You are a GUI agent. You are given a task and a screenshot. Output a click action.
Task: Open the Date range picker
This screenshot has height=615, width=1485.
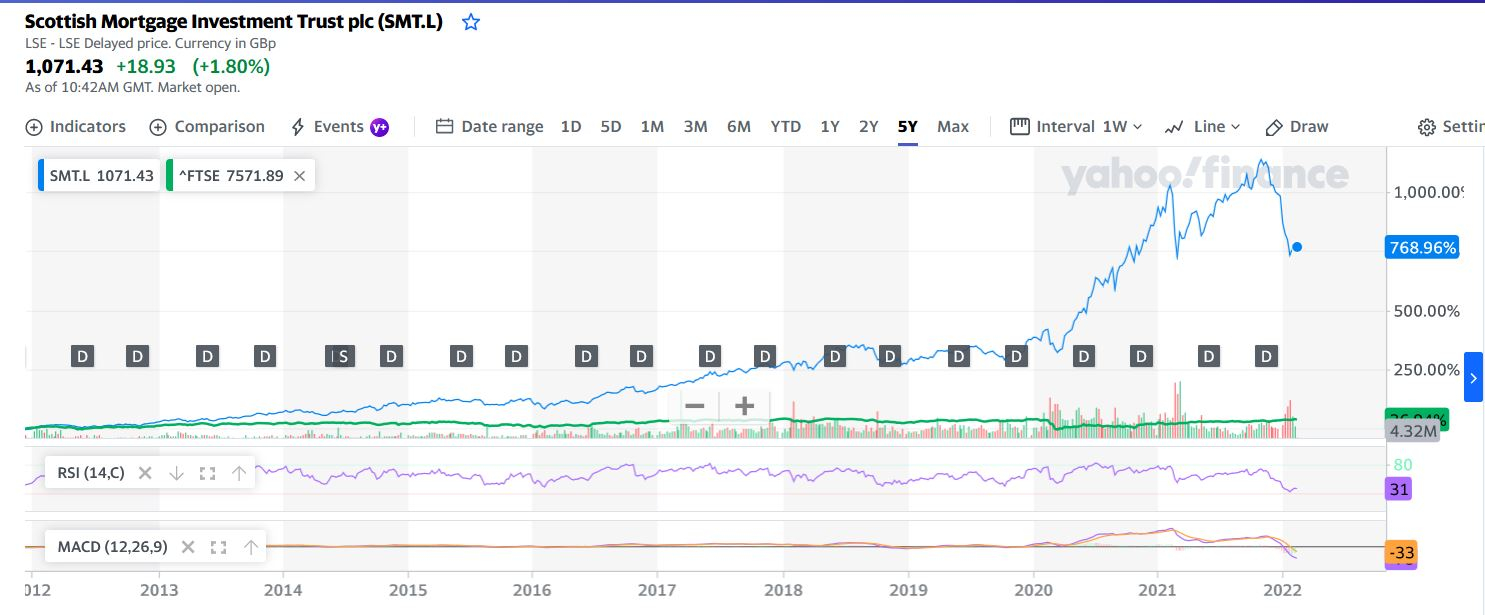[x=489, y=127]
